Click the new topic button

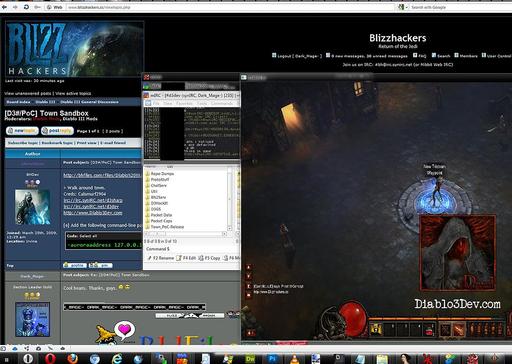(x=22, y=131)
